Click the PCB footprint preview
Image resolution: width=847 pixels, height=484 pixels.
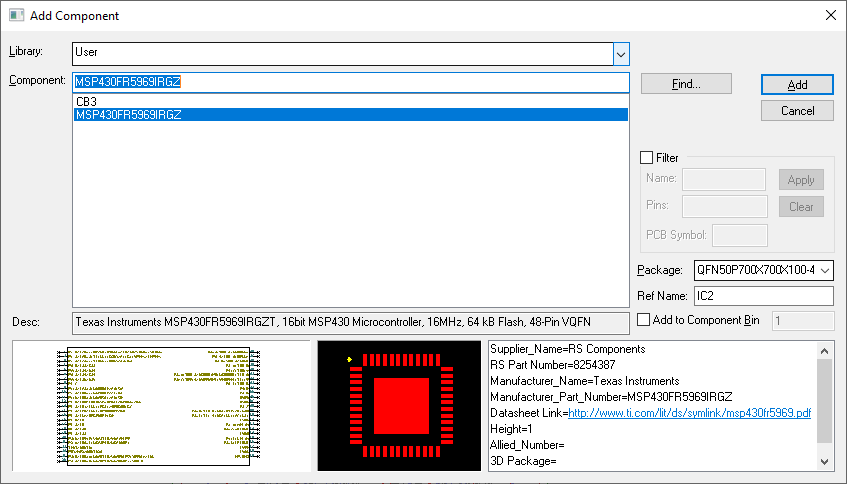399,406
